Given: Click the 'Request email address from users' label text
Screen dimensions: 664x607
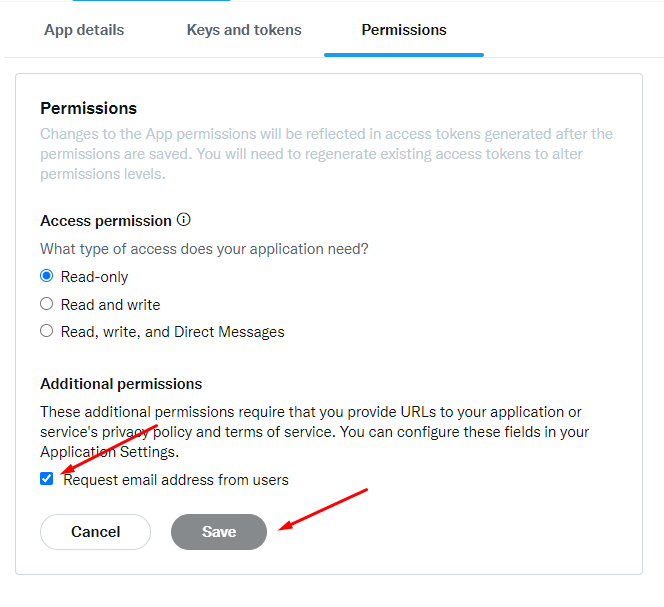Looking at the screenshot, I should 176,480.
